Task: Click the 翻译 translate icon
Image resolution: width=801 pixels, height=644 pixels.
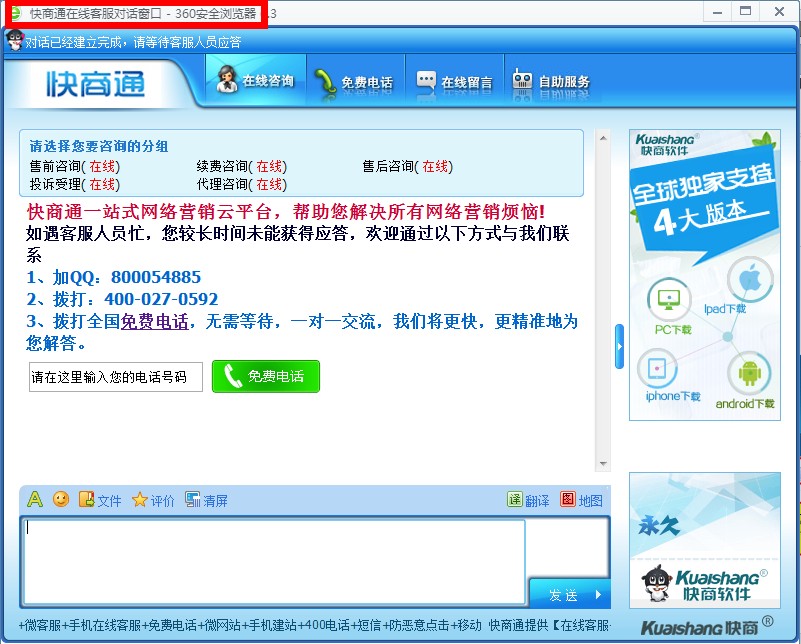Action: pos(515,500)
